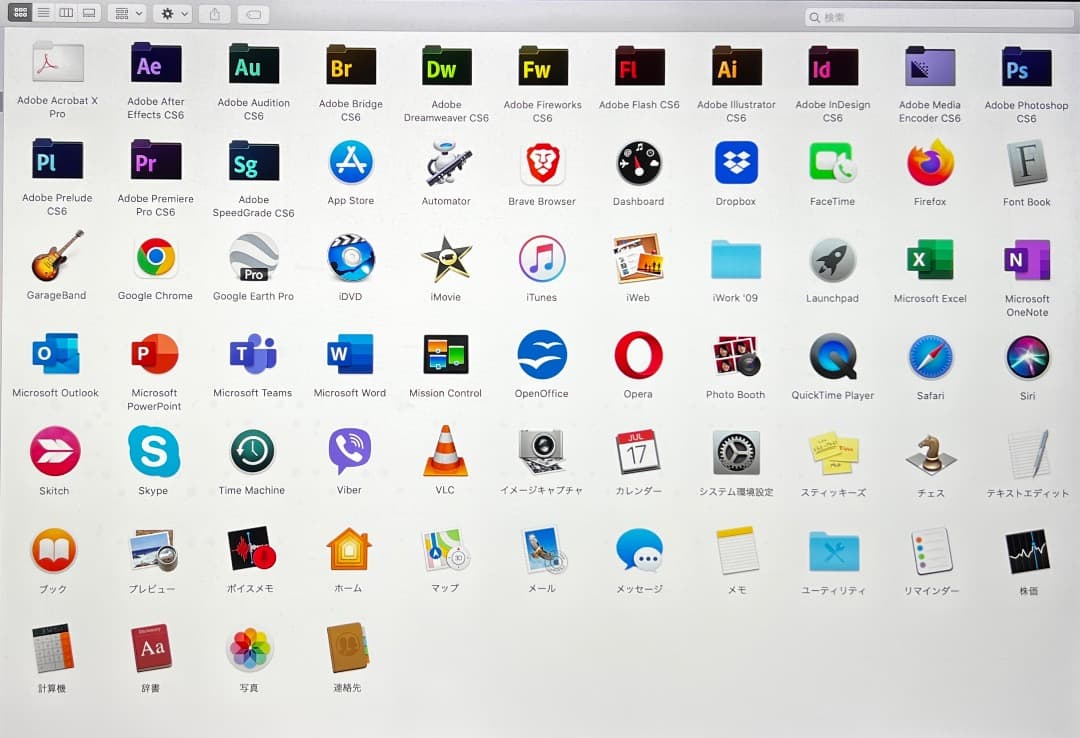Select Adobe Prelude CS6 folder

click(57, 160)
